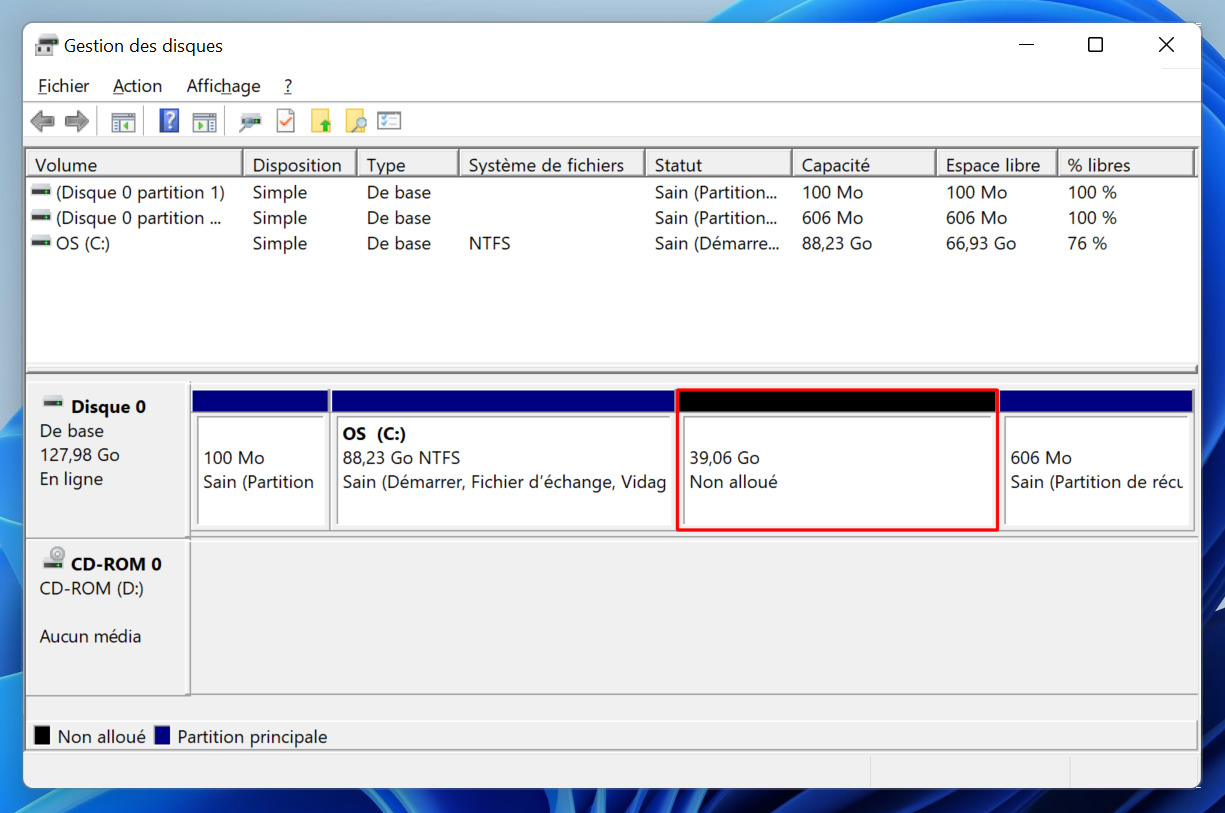Click the folder with green up-arrow icon
Screen dimensions: 1225x813
(321, 122)
